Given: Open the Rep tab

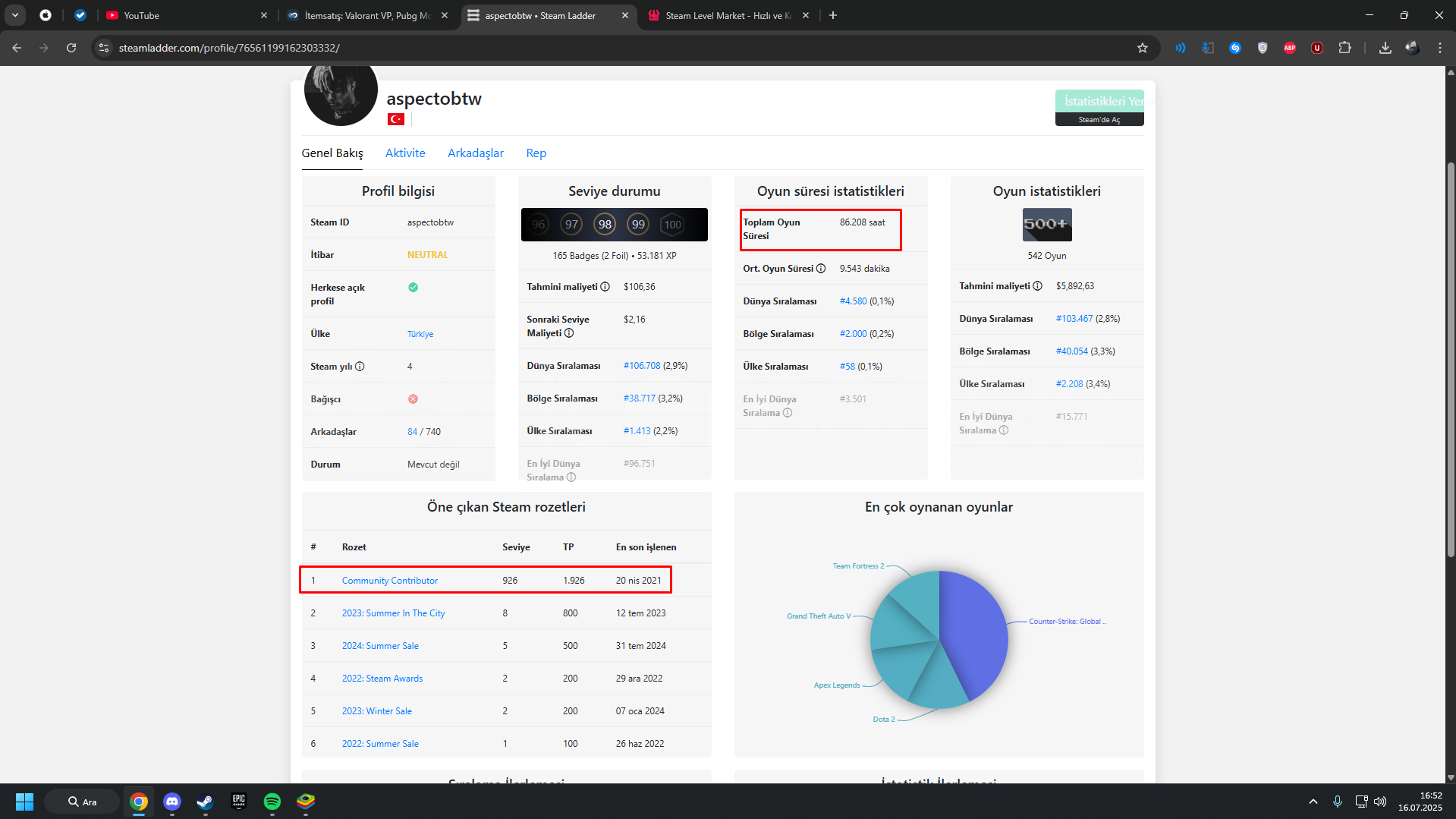Looking at the screenshot, I should tap(536, 153).
